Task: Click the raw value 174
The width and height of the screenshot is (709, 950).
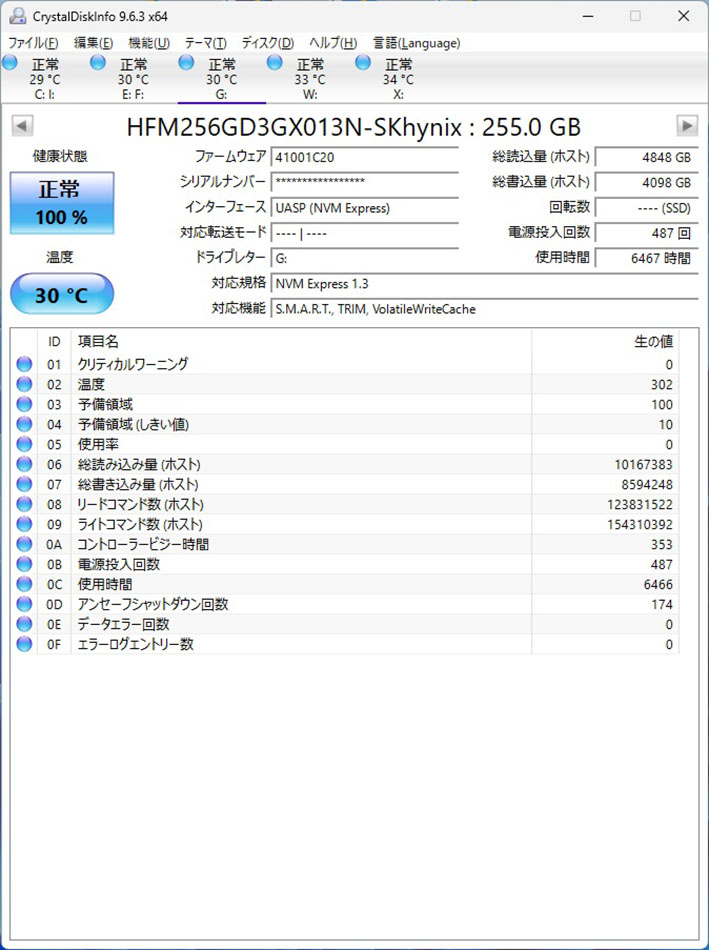Action: (662, 605)
